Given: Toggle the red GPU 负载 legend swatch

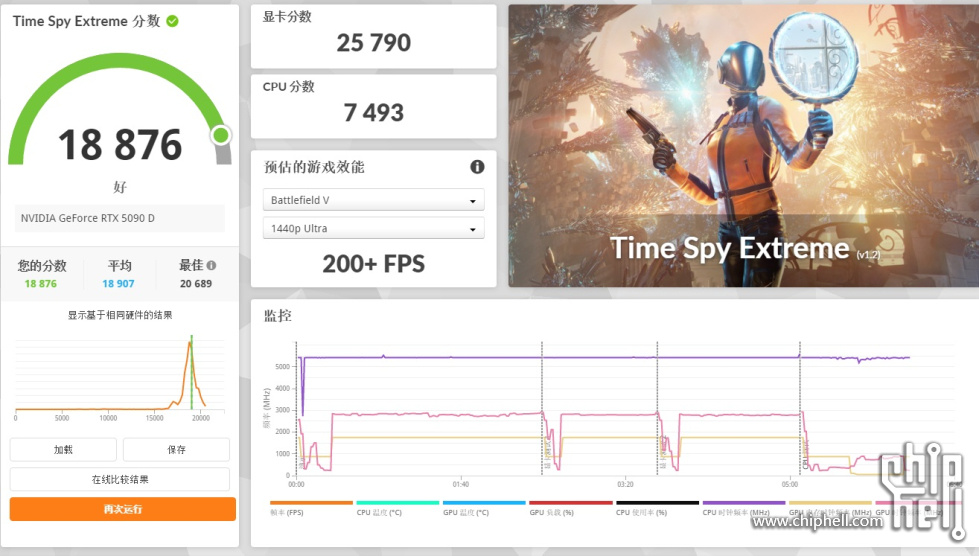Looking at the screenshot, I should tap(571, 502).
